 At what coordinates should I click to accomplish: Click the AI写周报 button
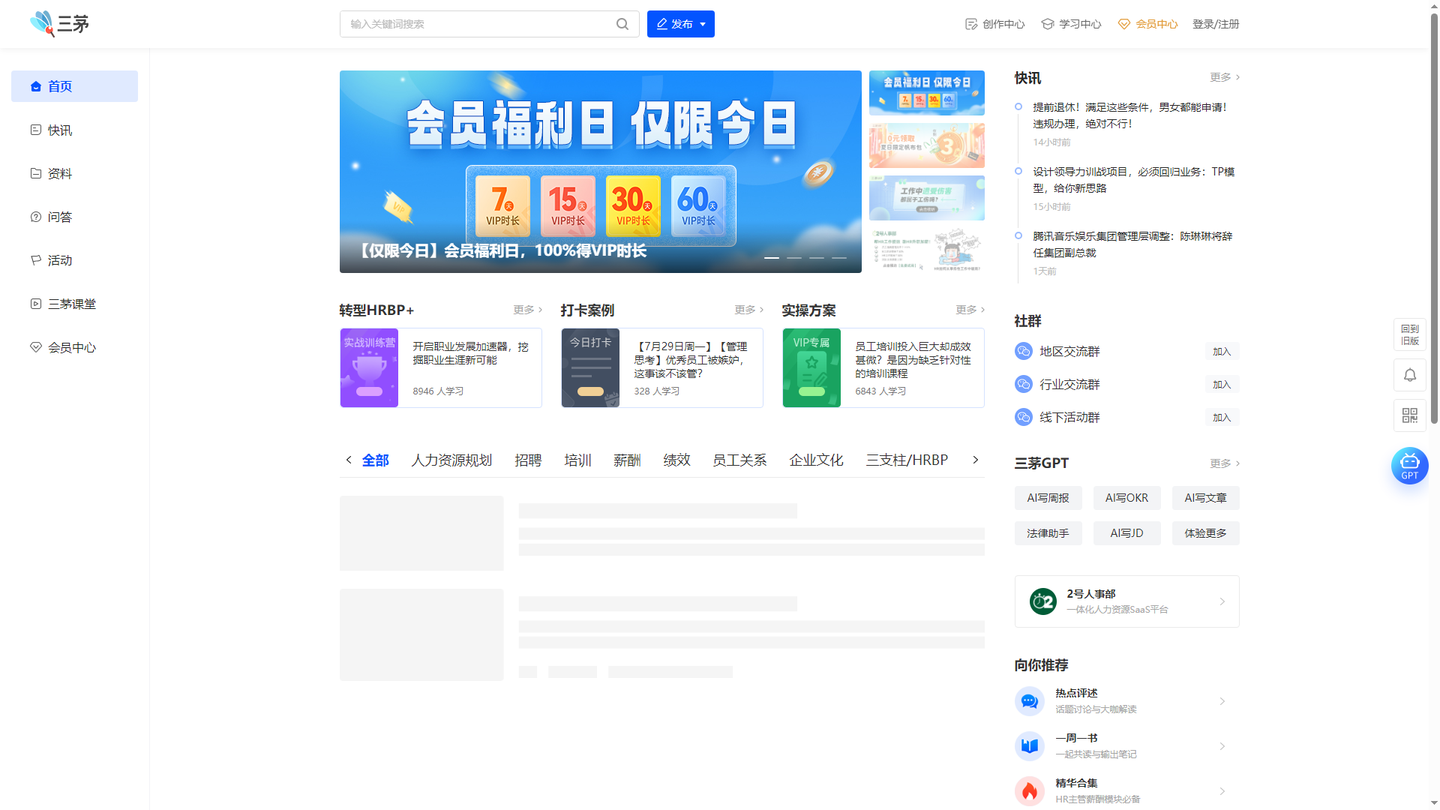(1048, 498)
